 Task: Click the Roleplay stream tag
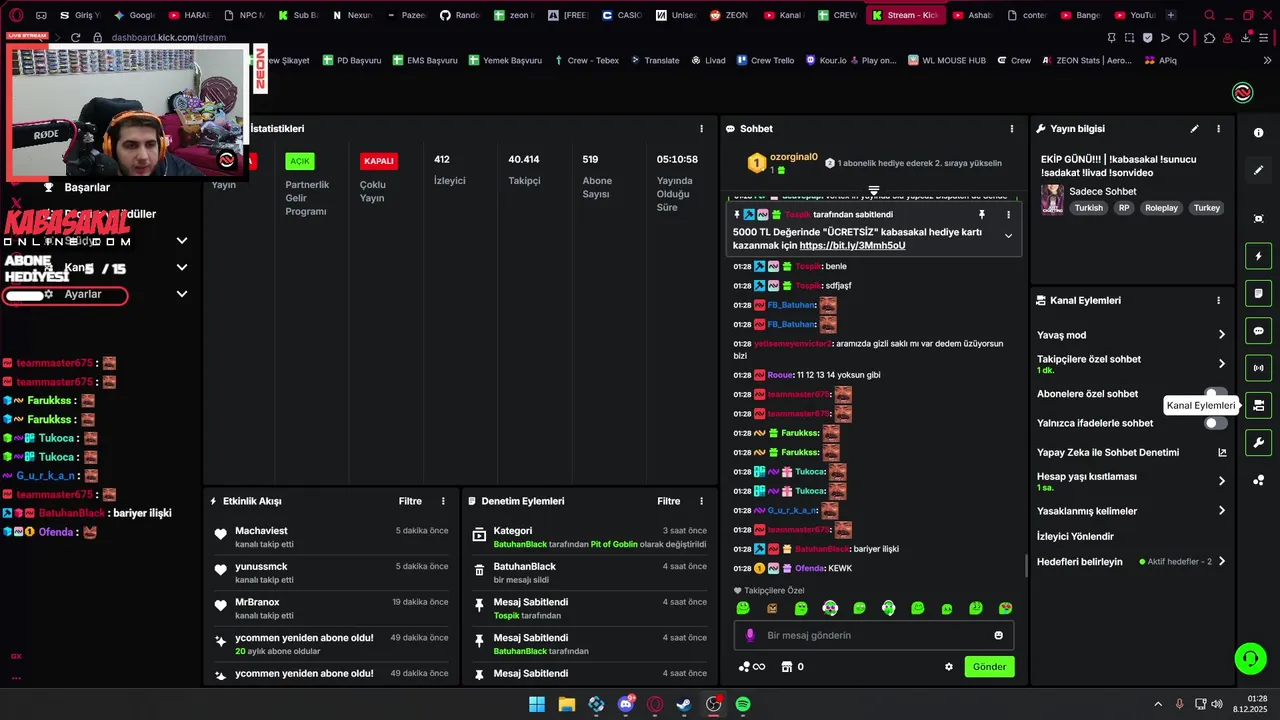1161,208
